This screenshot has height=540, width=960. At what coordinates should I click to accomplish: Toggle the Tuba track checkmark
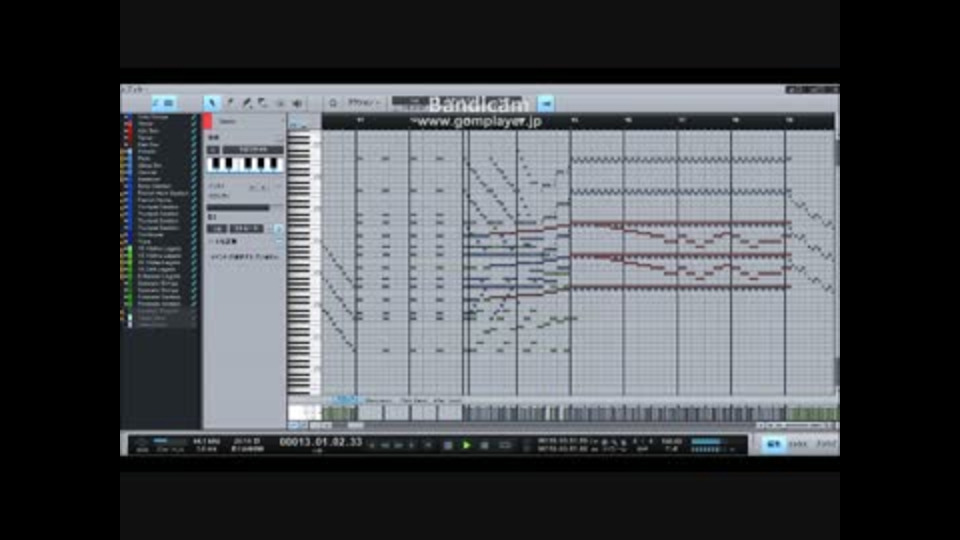click(194, 241)
